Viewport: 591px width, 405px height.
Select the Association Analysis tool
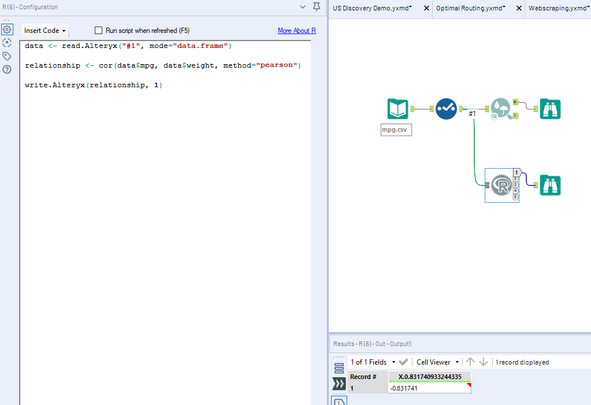coord(501,109)
